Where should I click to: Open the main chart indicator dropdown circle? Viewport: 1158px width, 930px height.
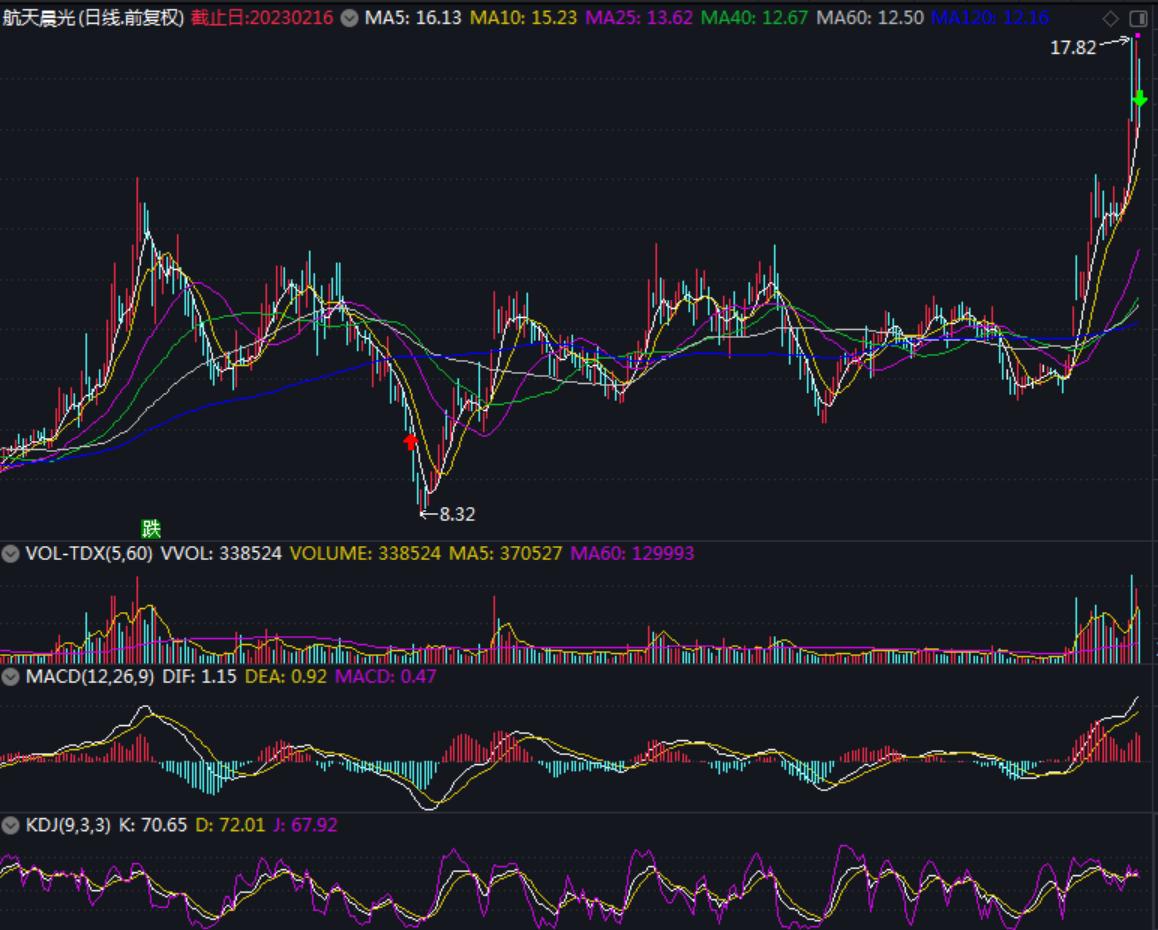(349, 18)
